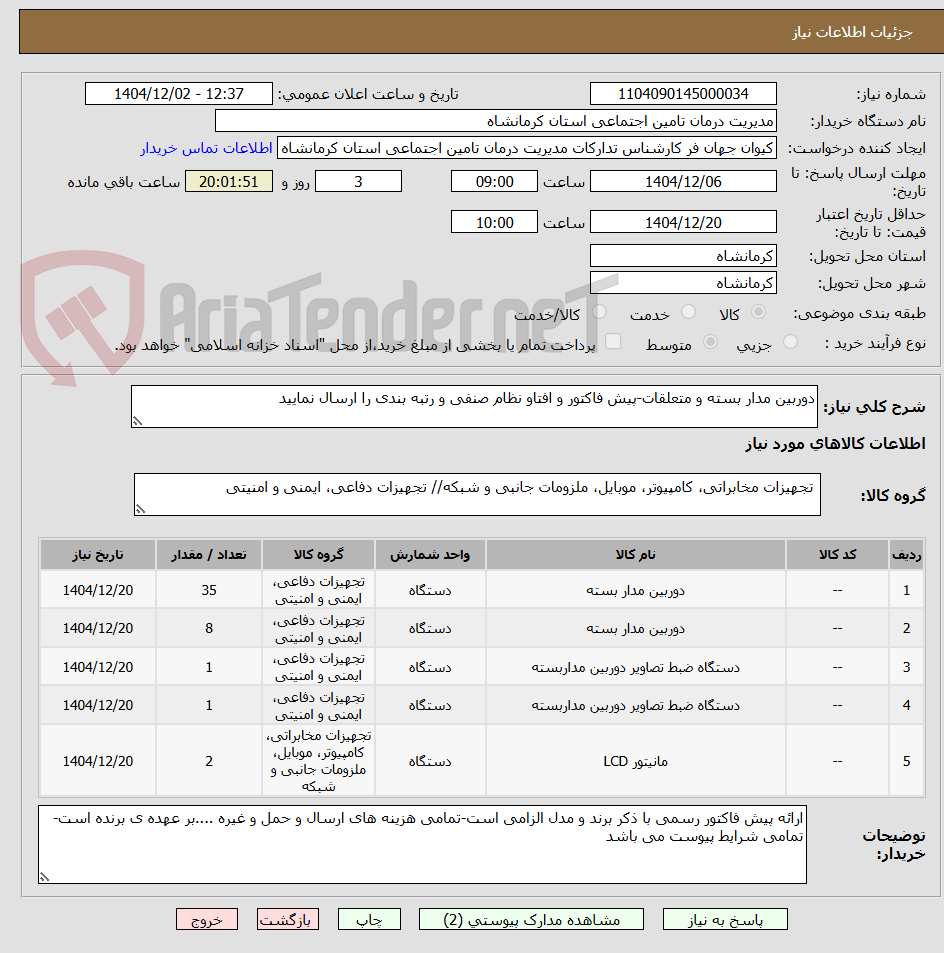Select the کالا radio button
The height and width of the screenshot is (953, 944).
758,312
